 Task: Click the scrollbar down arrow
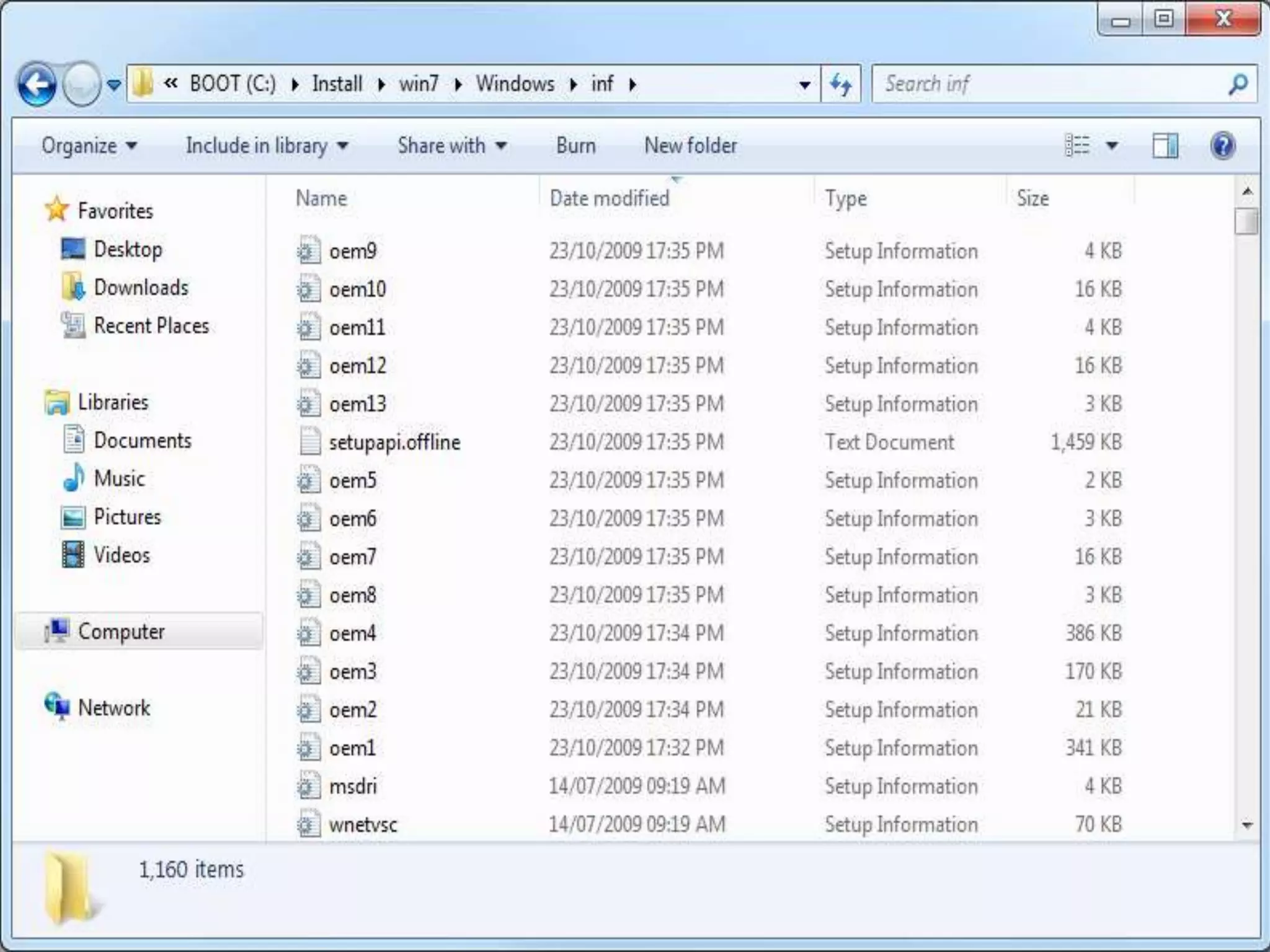(1247, 826)
